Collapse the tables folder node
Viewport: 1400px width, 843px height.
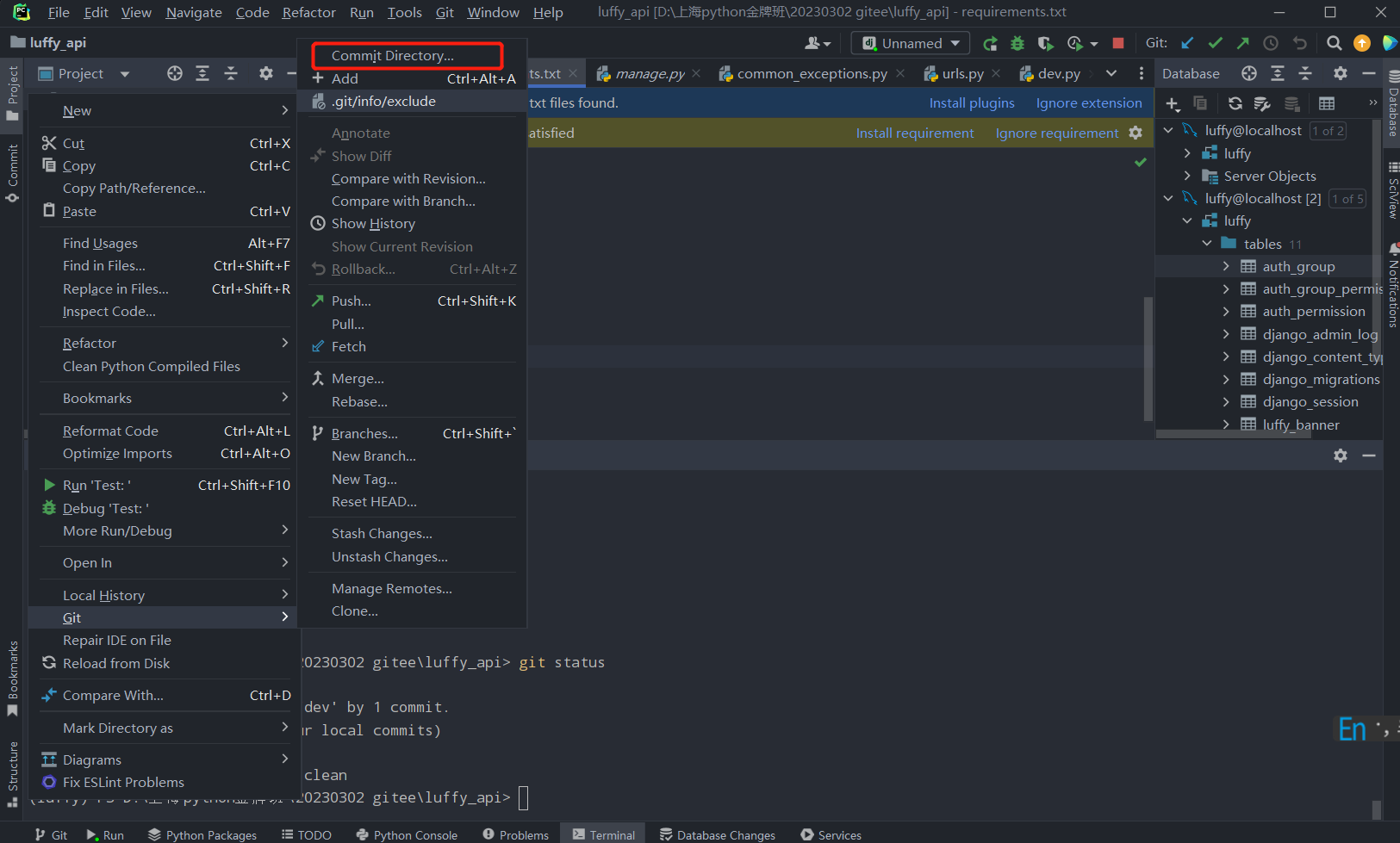pos(1207,244)
